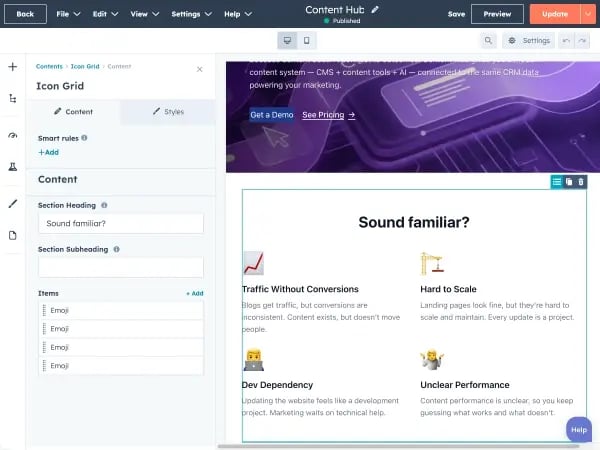Click the shrugging emoji above Unclear Performance

click(432, 360)
